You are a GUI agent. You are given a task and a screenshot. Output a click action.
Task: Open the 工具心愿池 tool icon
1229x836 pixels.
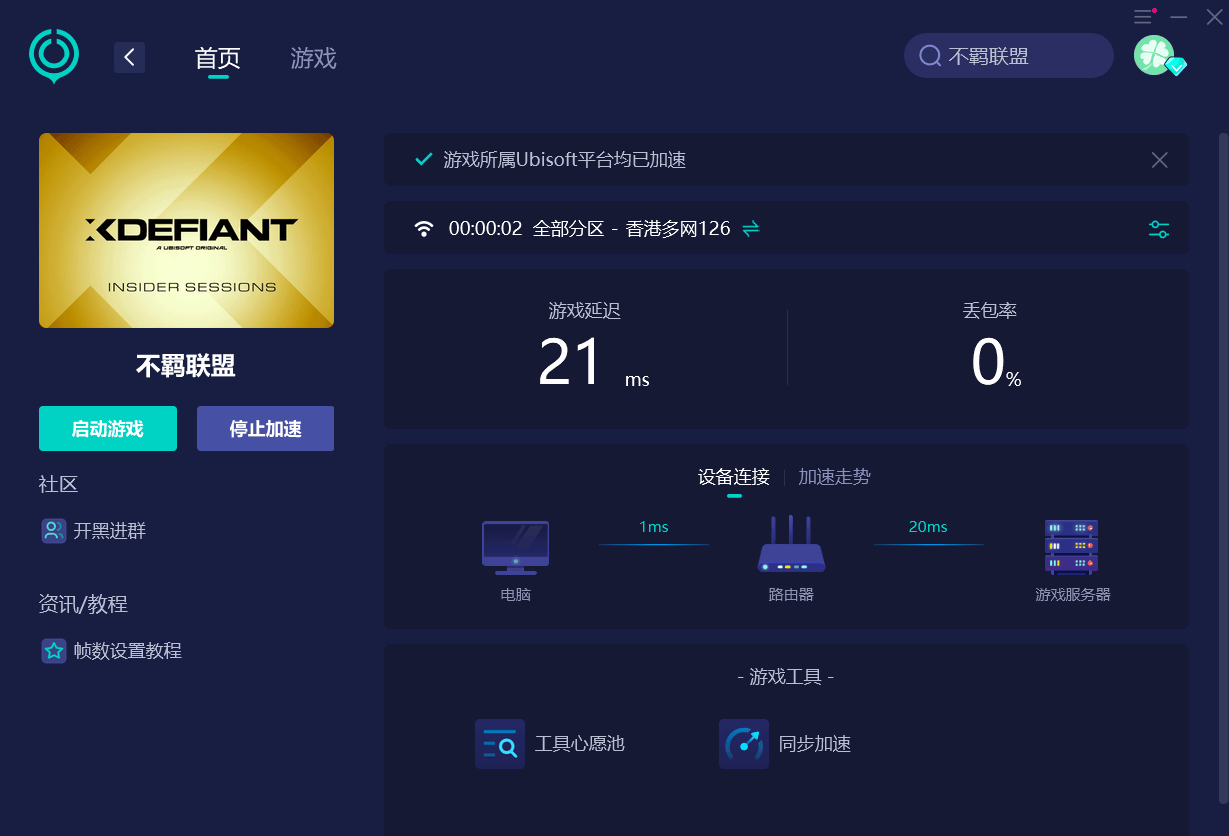tap(500, 744)
